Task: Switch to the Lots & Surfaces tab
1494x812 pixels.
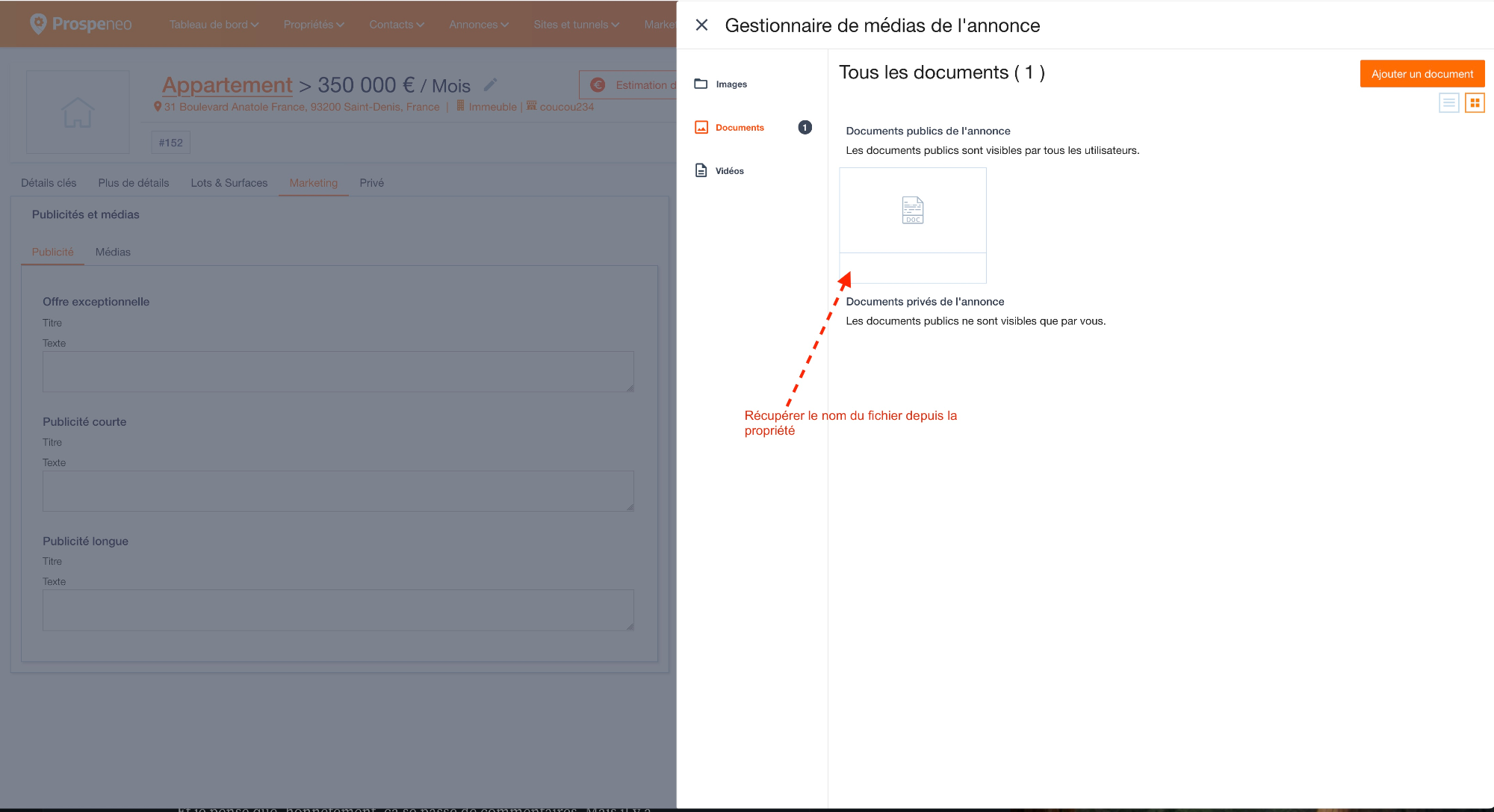Action: [229, 183]
